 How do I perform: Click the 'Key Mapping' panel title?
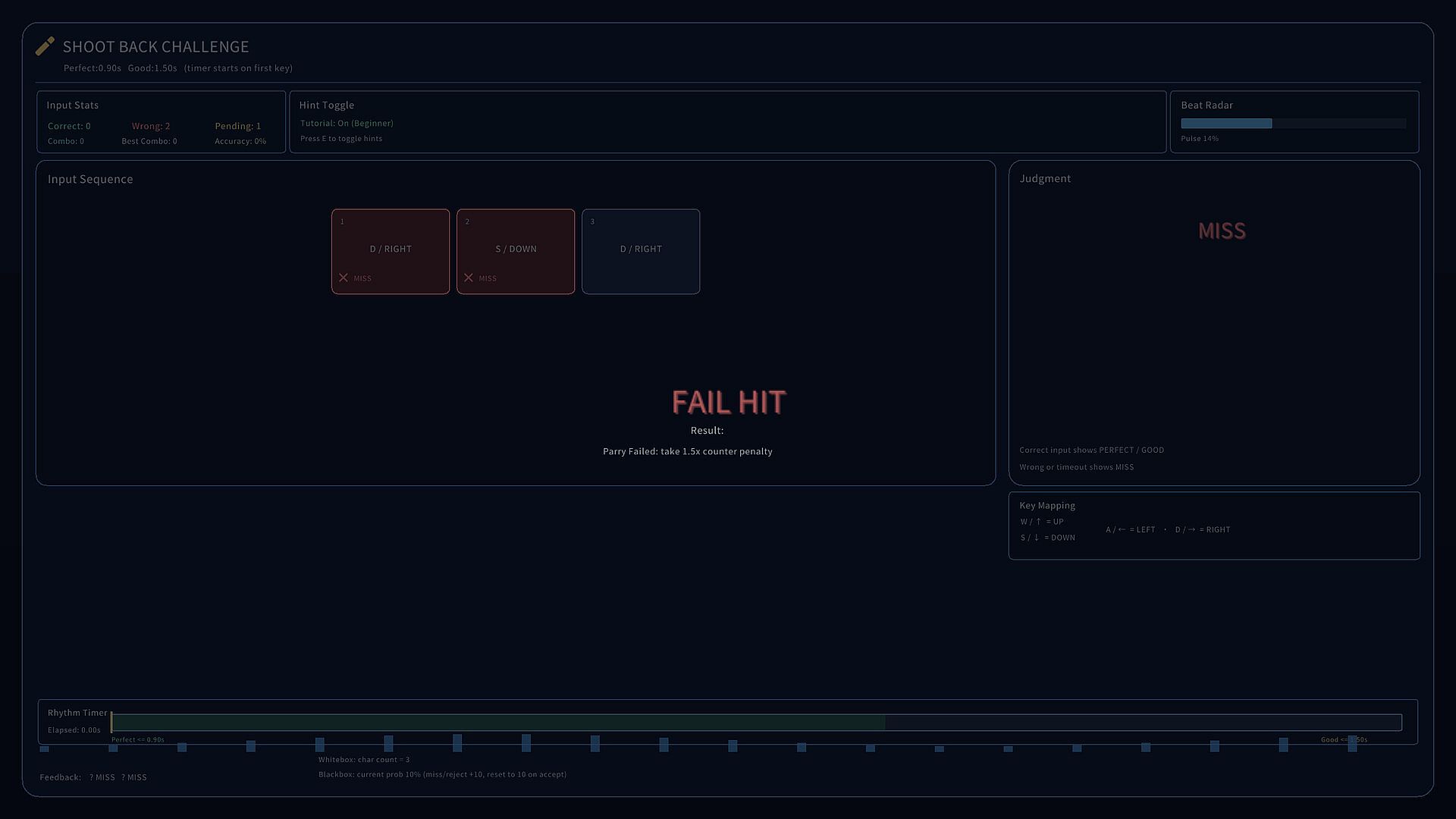click(1047, 506)
